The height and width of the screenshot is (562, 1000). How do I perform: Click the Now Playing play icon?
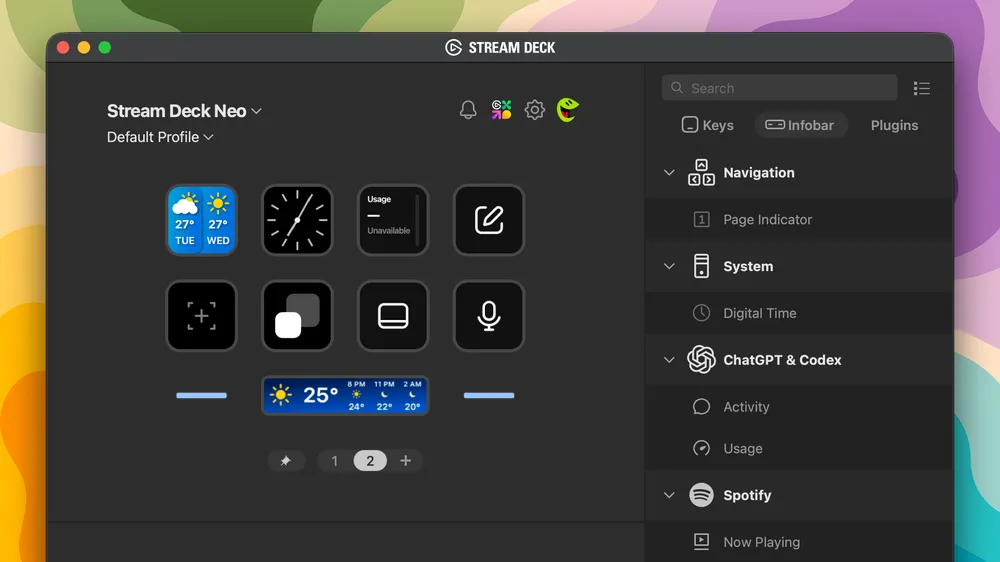pos(701,542)
